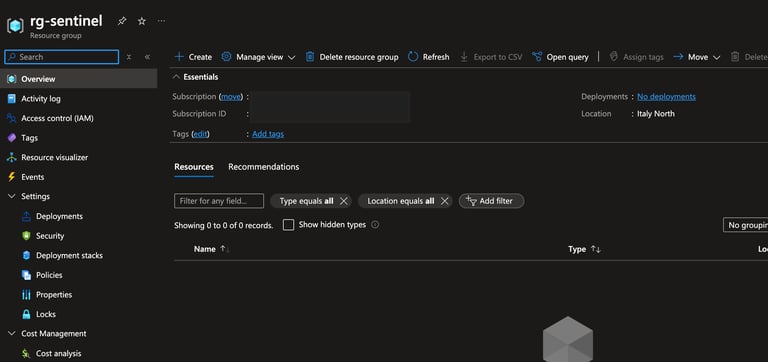Click Open query
This screenshot has width=768, height=362.
[560, 57]
